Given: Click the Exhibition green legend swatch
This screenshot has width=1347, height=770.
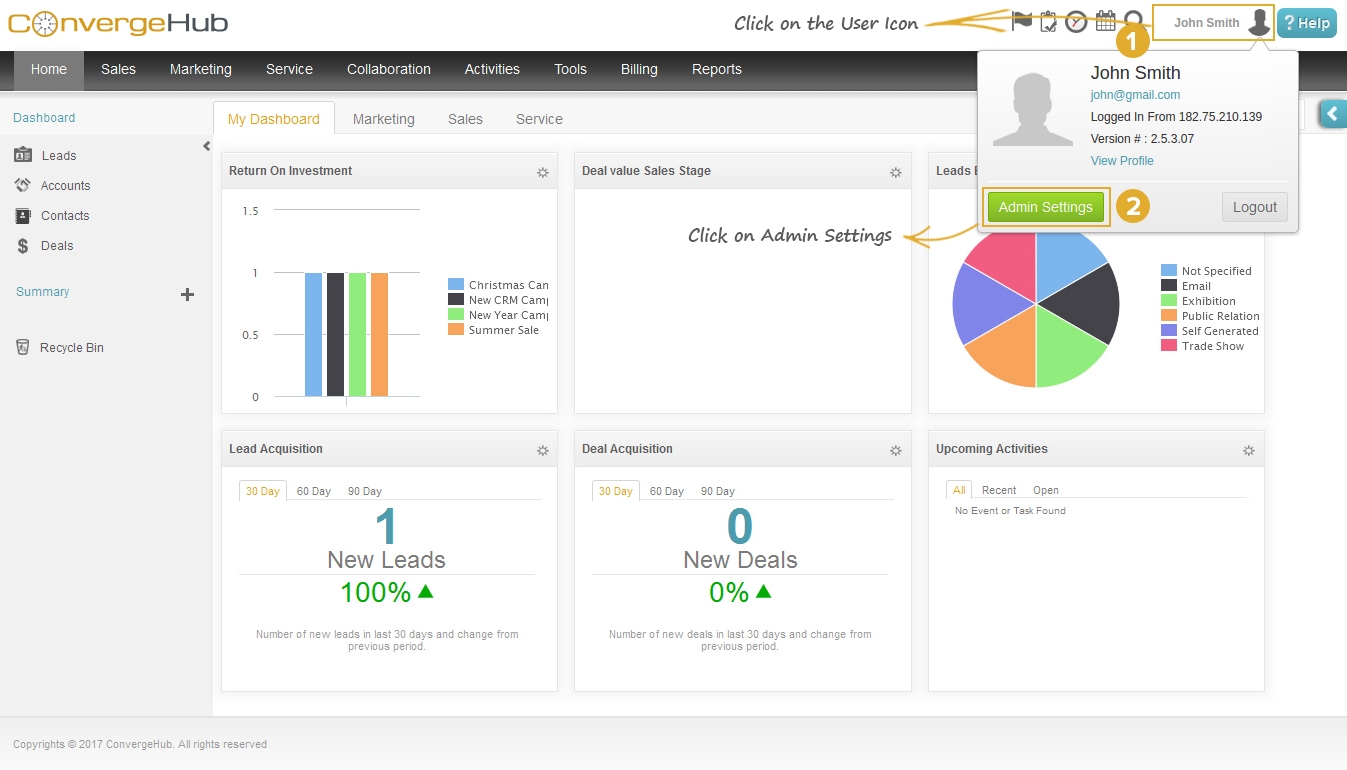Looking at the screenshot, I should (x=1169, y=301).
